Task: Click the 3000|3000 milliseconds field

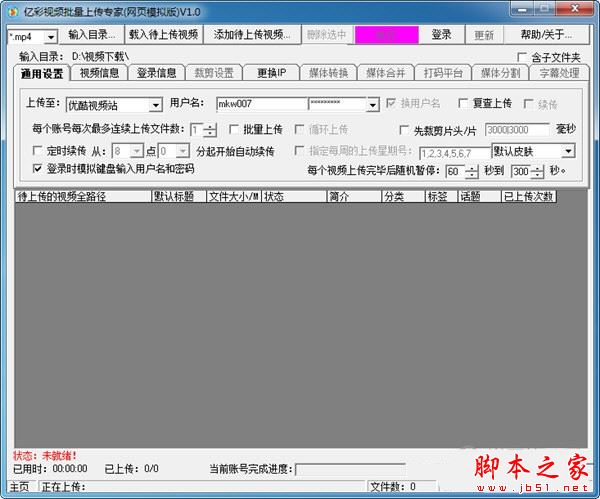Action: (517, 130)
